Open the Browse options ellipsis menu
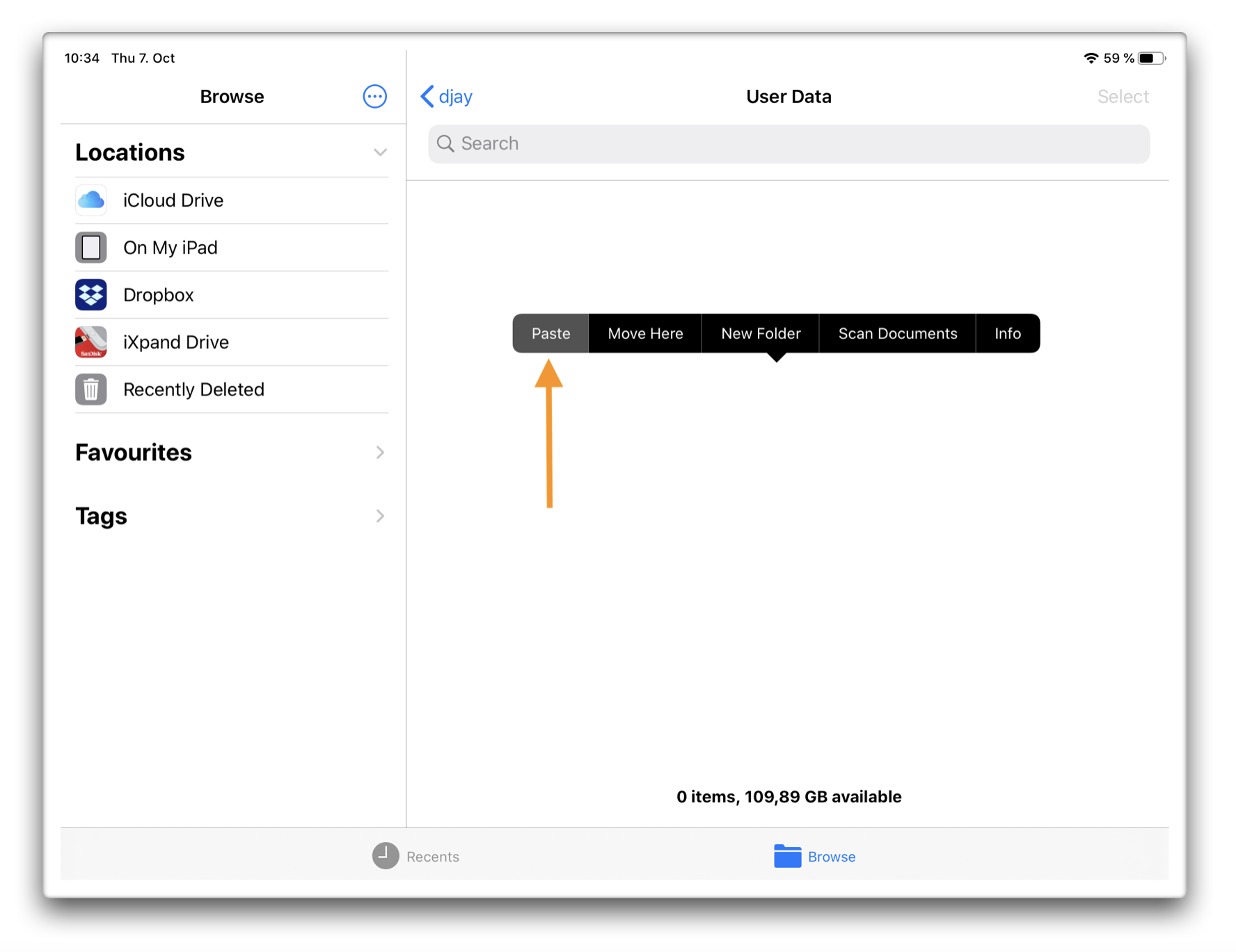This screenshot has height=952, width=1236. (374, 97)
